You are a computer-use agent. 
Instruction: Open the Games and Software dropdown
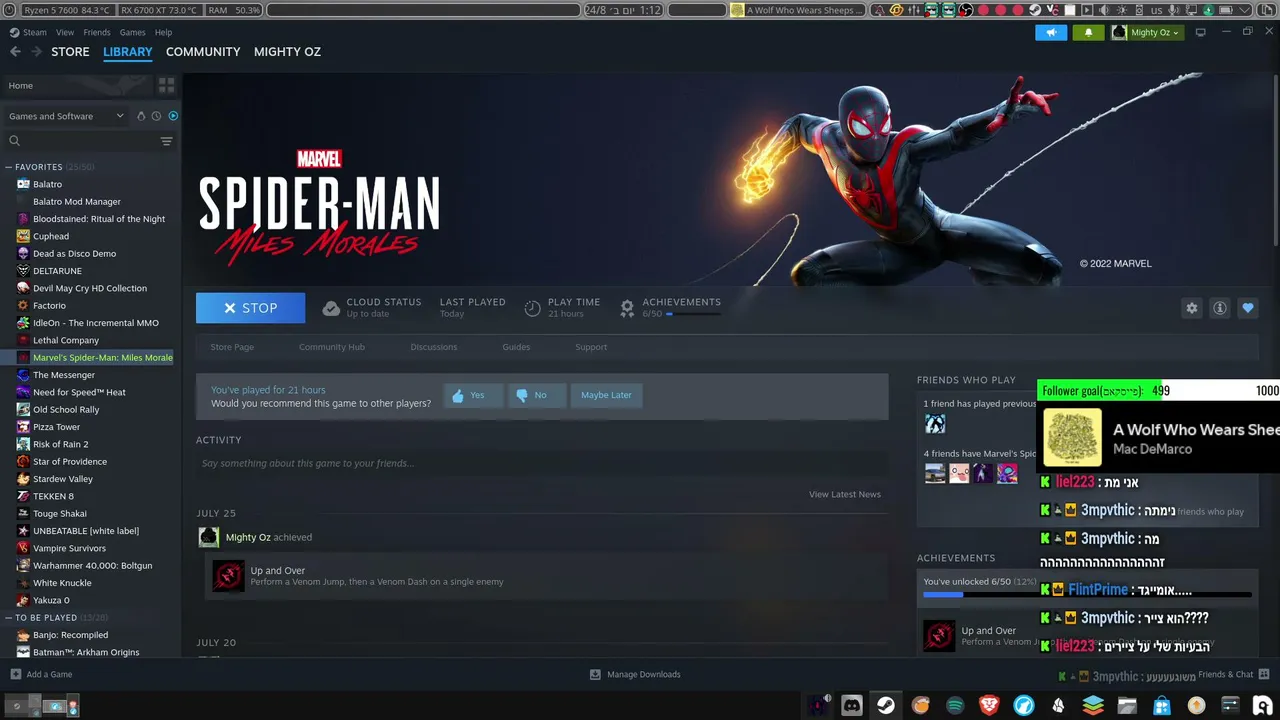point(66,116)
